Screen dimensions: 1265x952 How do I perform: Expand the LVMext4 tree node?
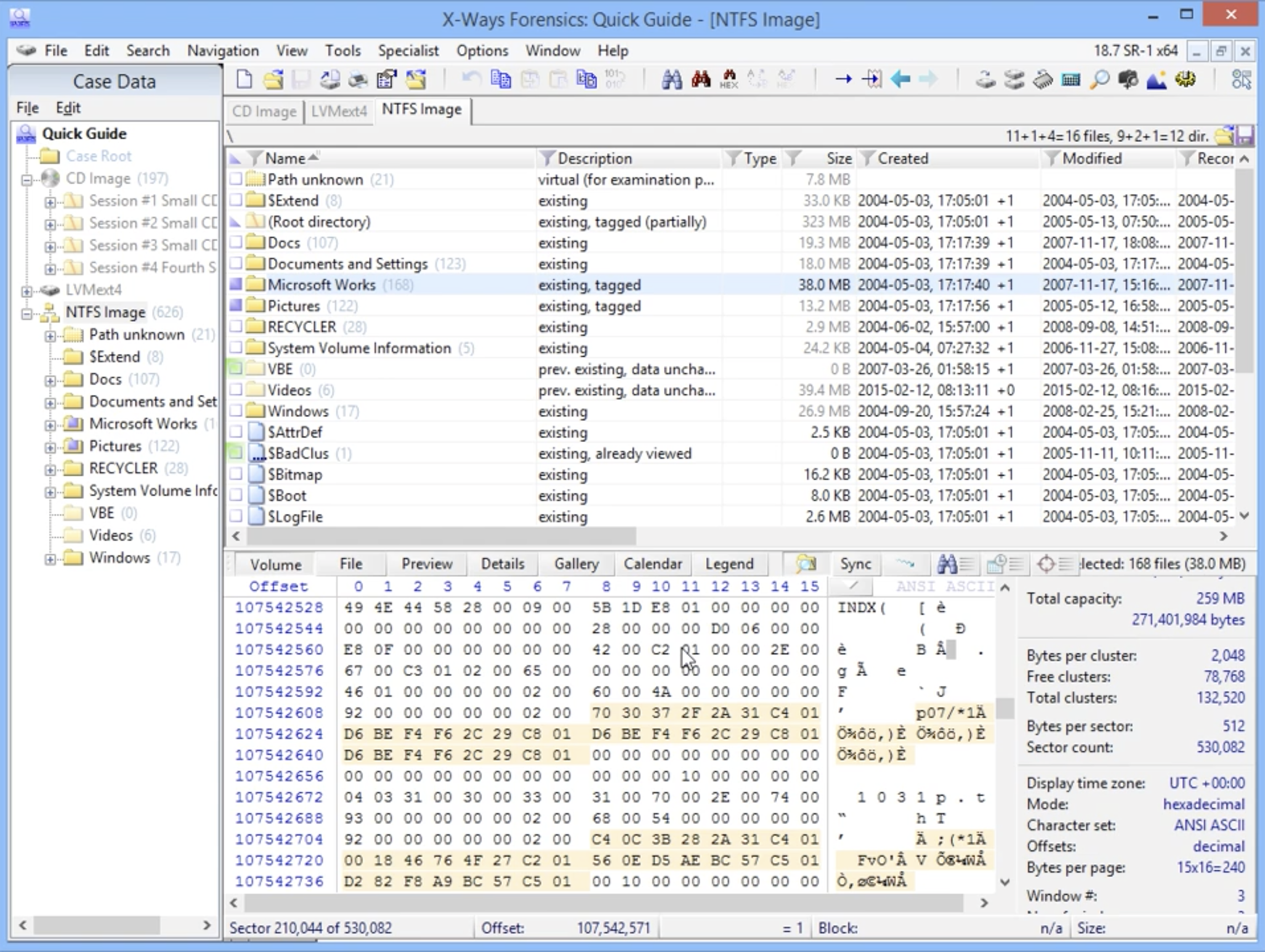pyautogui.click(x=26, y=290)
